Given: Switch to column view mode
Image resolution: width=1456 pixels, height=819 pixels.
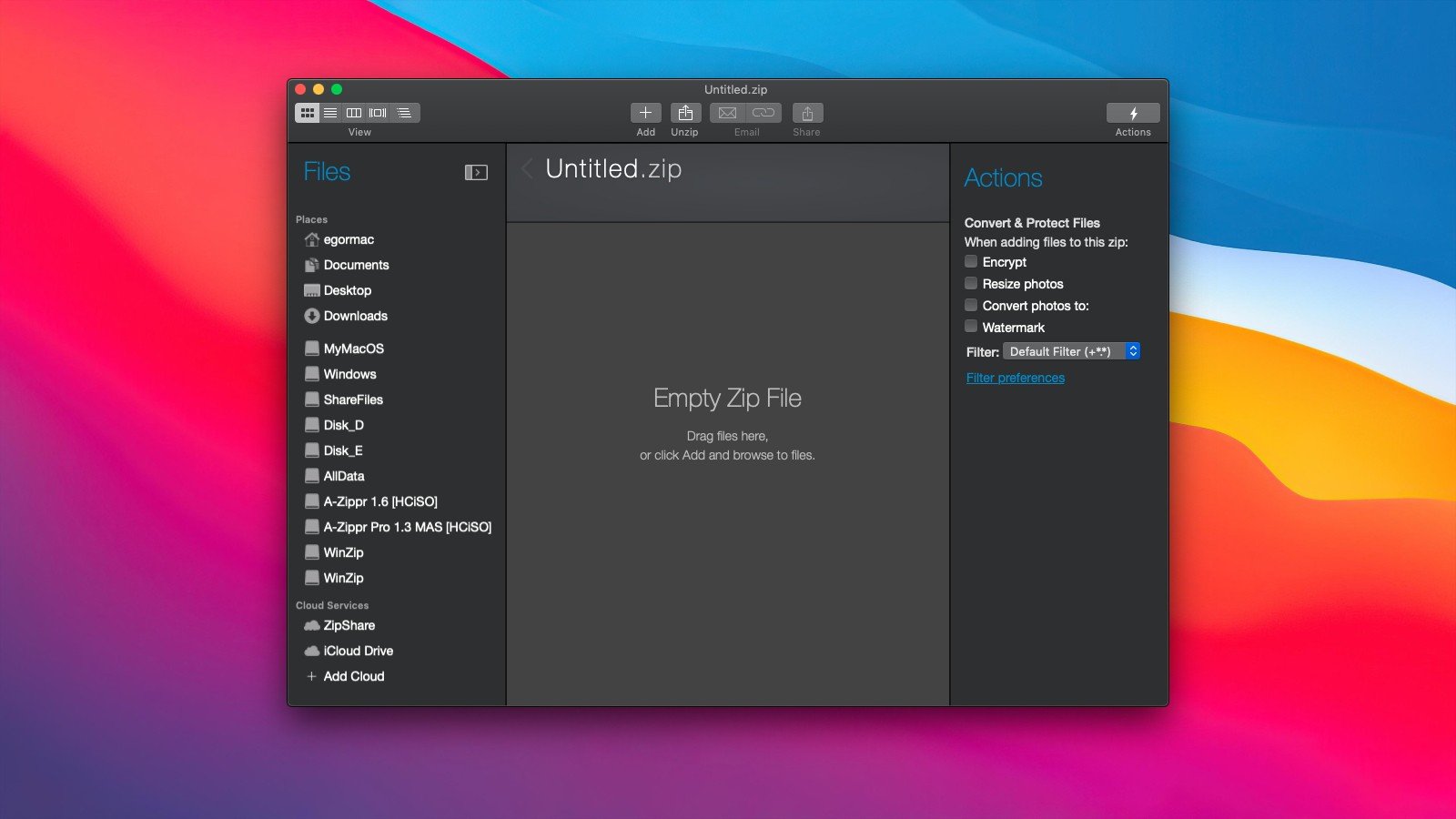Looking at the screenshot, I should point(354,113).
